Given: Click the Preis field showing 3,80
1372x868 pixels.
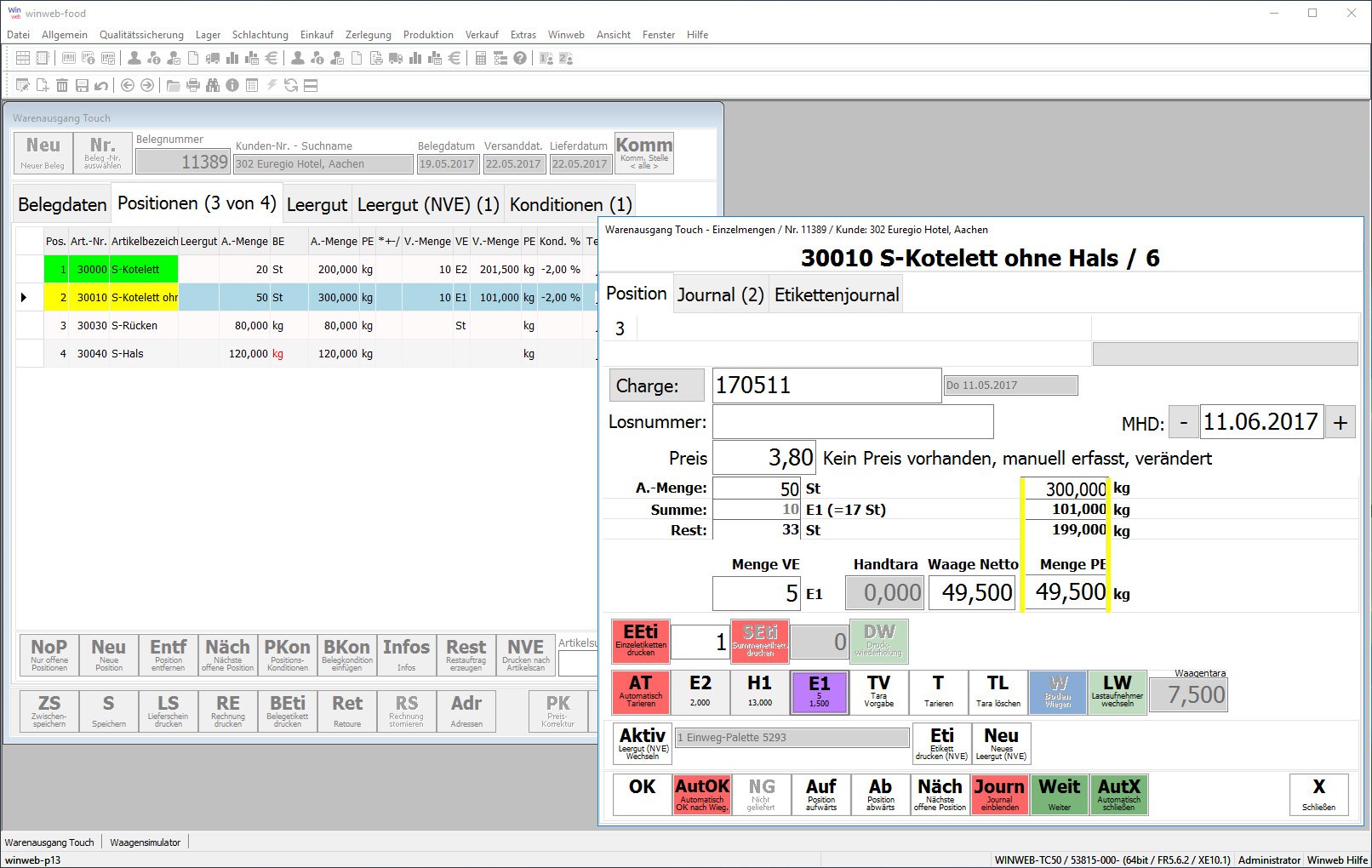Looking at the screenshot, I should tap(764, 458).
